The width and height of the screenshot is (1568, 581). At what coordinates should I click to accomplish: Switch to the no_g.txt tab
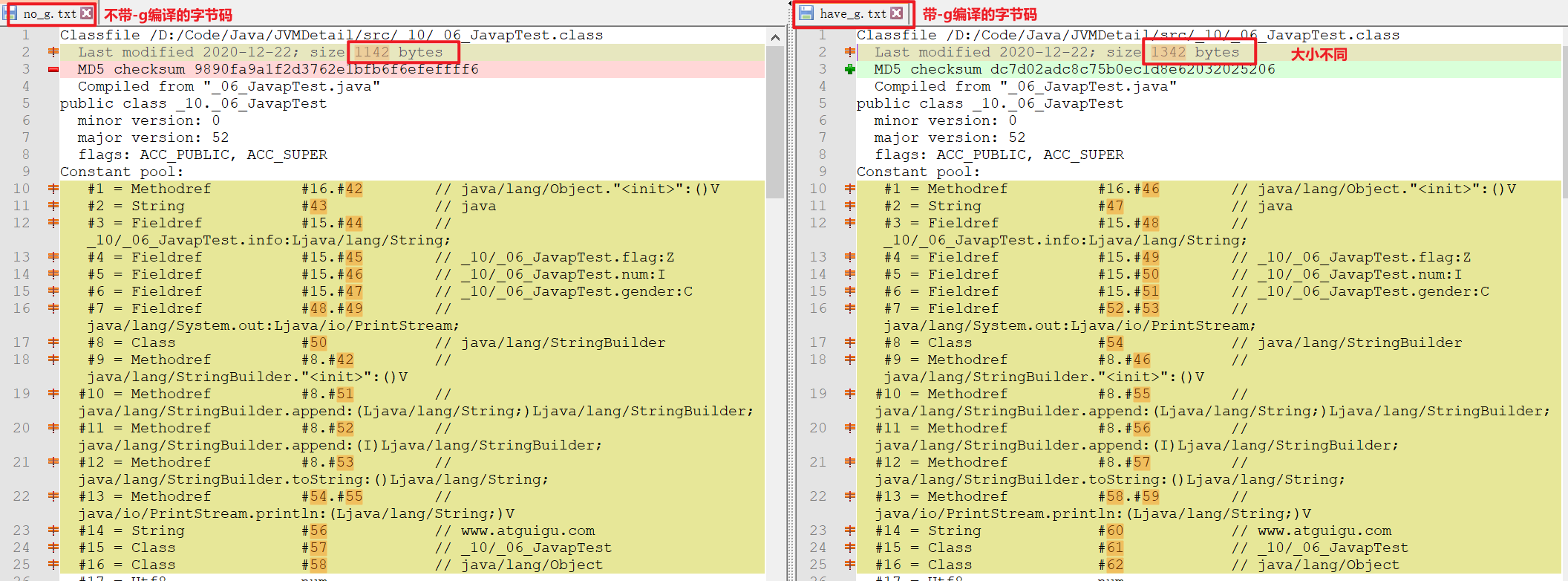point(48,13)
